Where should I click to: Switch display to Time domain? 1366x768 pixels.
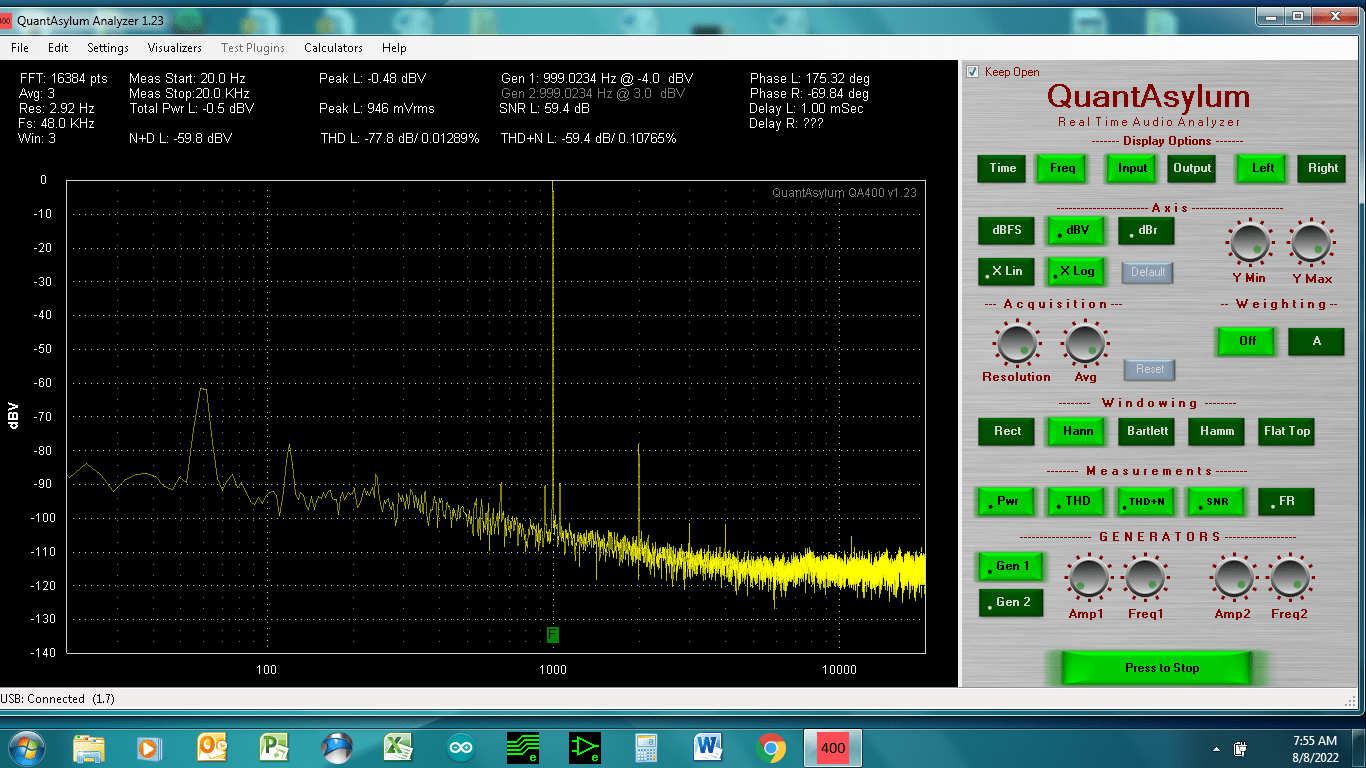(x=1003, y=168)
